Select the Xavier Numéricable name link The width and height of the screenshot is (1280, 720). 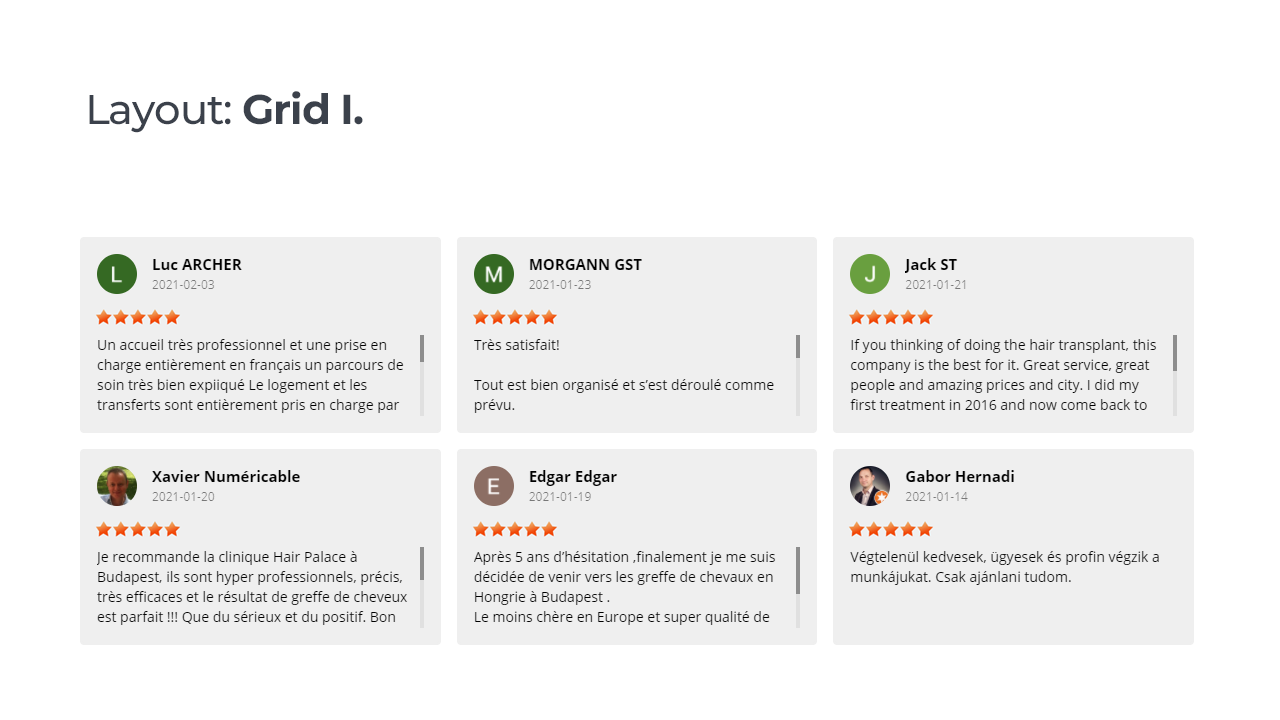(x=226, y=477)
